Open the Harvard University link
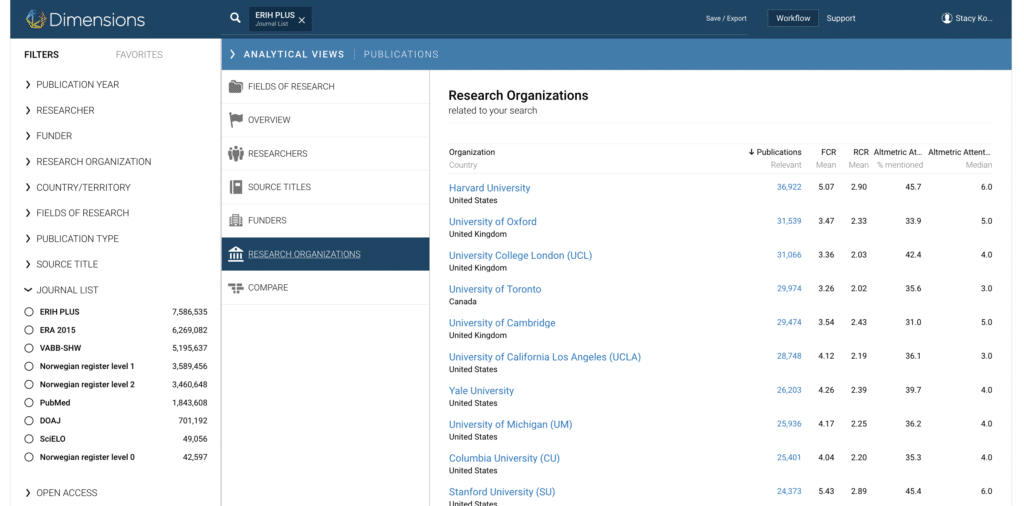 tap(489, 188)
